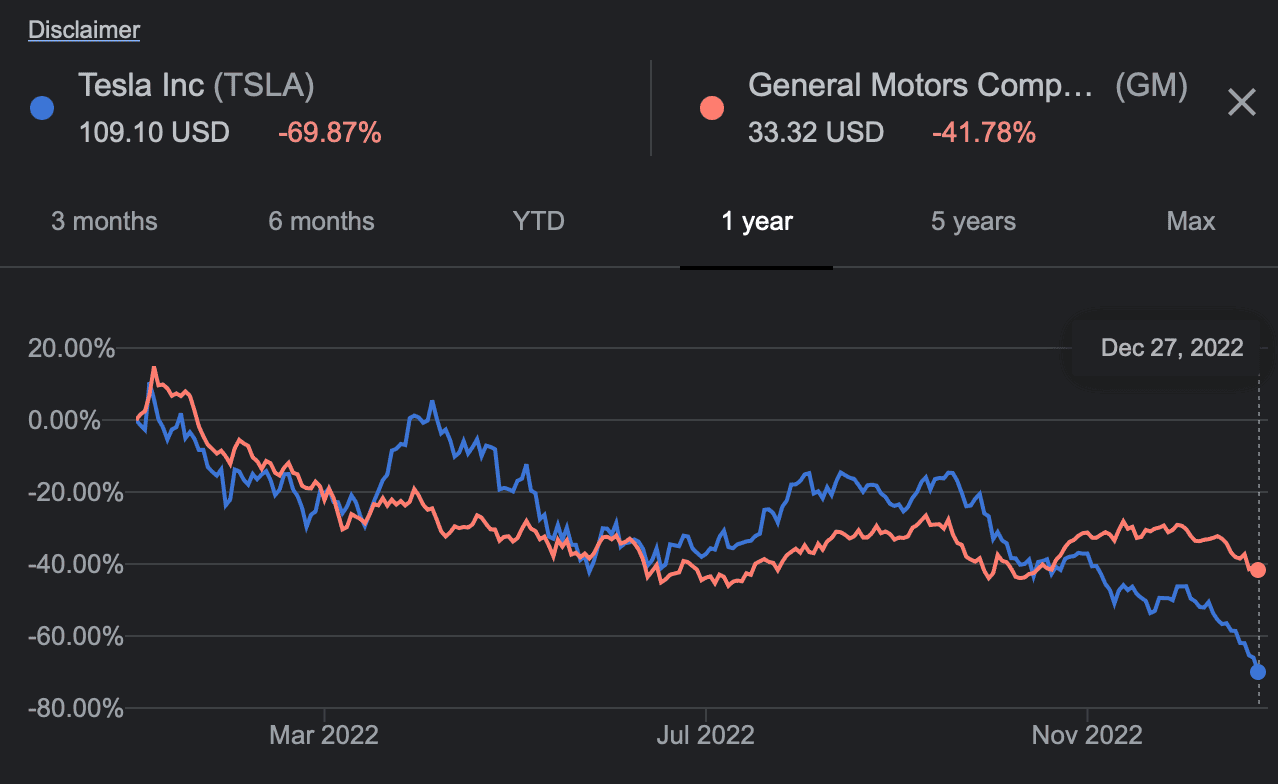Screen dimensions: 1278x784
Task: Switch to the 6 months view
Action: (x=320, y=221)
